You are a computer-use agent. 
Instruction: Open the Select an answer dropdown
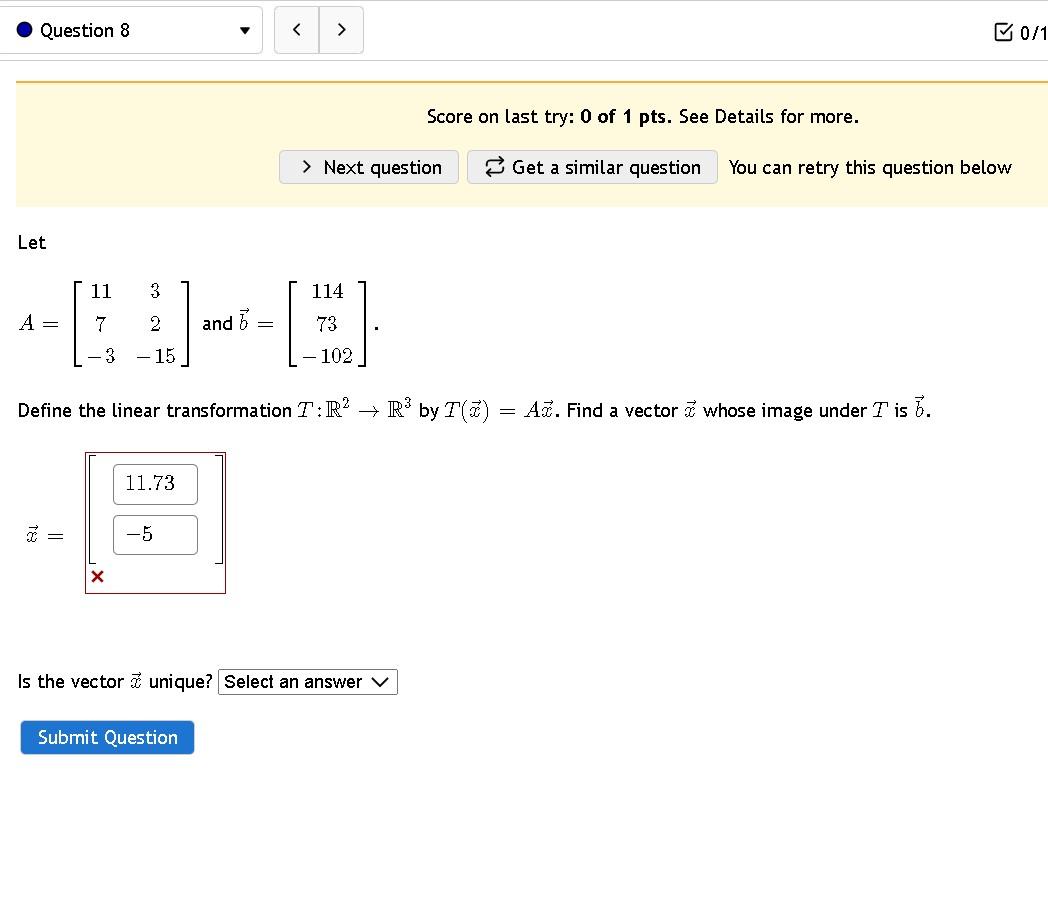(307, 681)
